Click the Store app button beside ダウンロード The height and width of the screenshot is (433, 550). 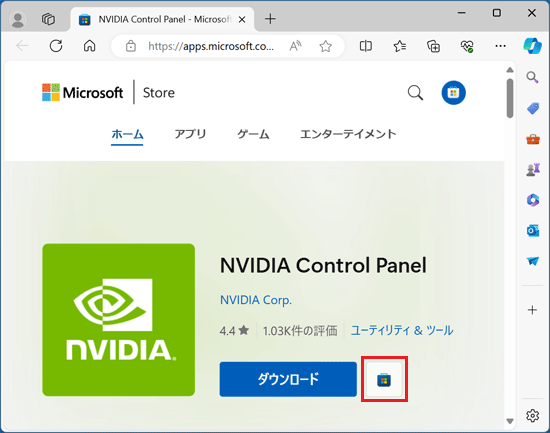(x=384, y=380)
